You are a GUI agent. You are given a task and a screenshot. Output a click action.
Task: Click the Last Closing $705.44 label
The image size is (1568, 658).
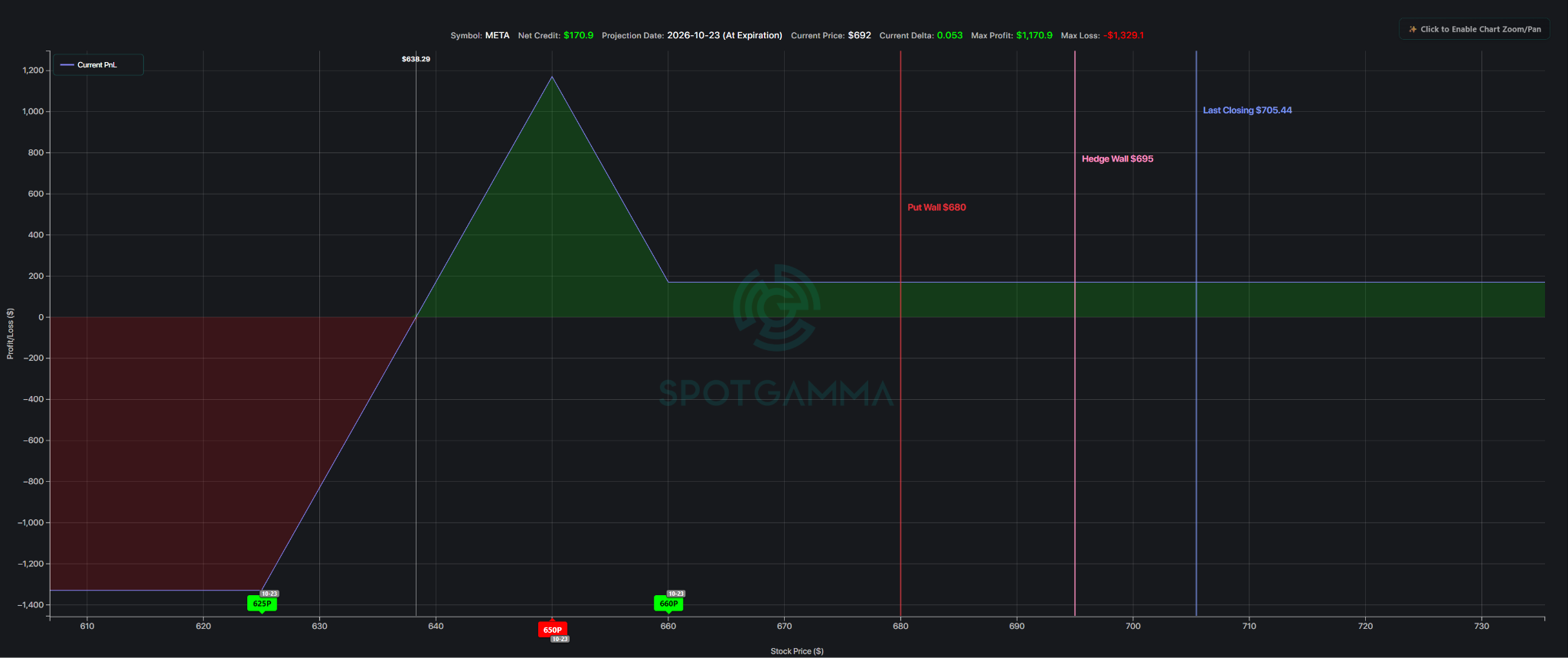(x=1247, y=110)
